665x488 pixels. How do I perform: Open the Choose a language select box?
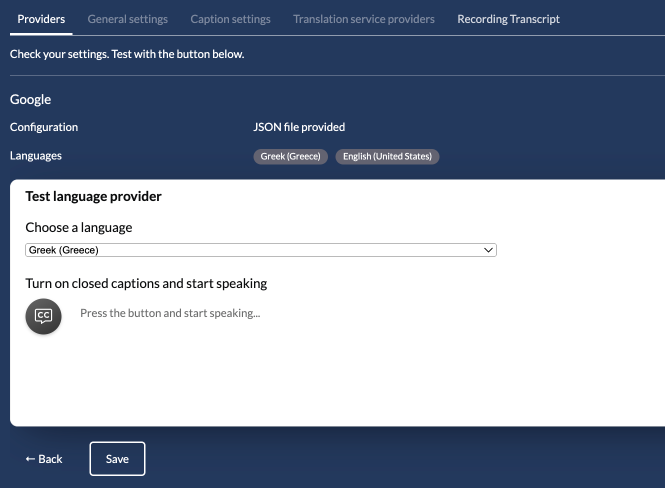pyautogui.click(x=260, y=250)
